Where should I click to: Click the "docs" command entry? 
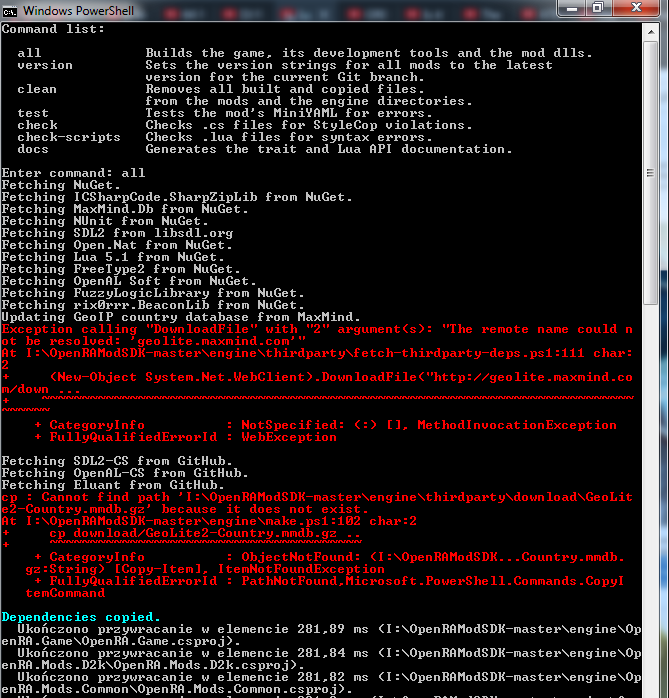[33, 149]
